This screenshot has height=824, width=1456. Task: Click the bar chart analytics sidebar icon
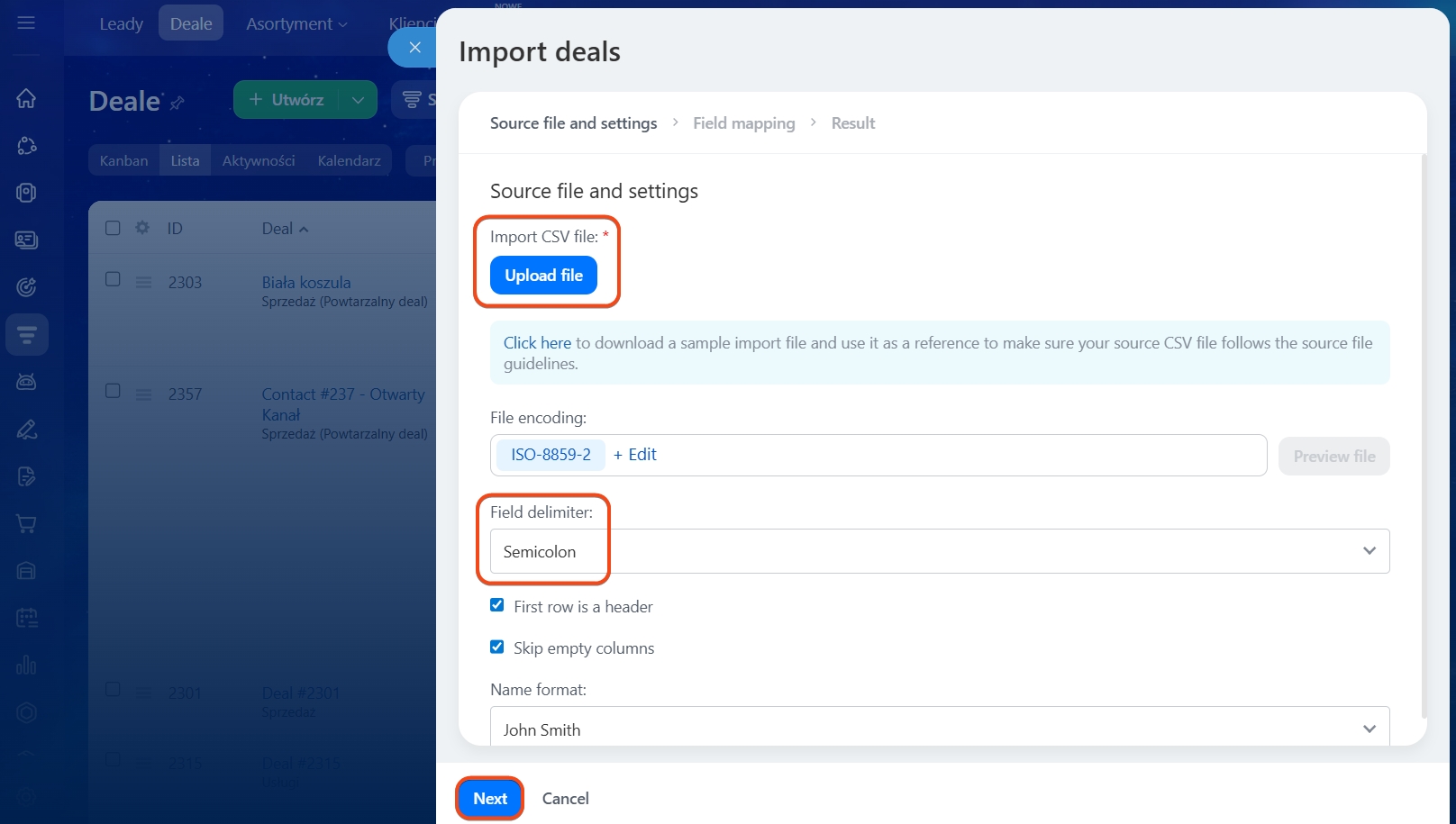[26, 666]
